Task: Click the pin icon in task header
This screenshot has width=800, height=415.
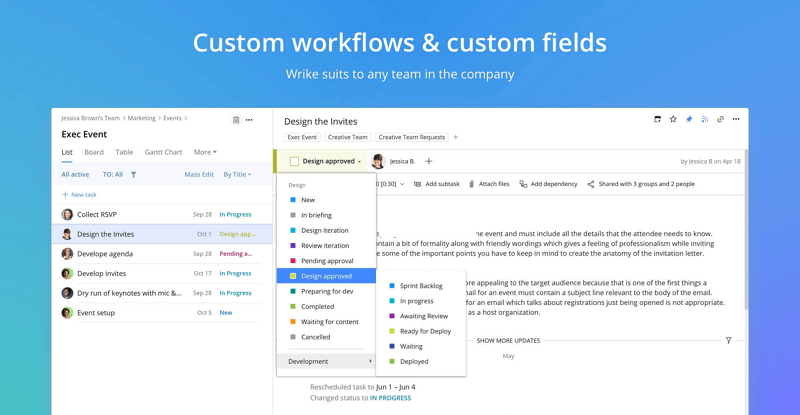Action: point(689,119)
